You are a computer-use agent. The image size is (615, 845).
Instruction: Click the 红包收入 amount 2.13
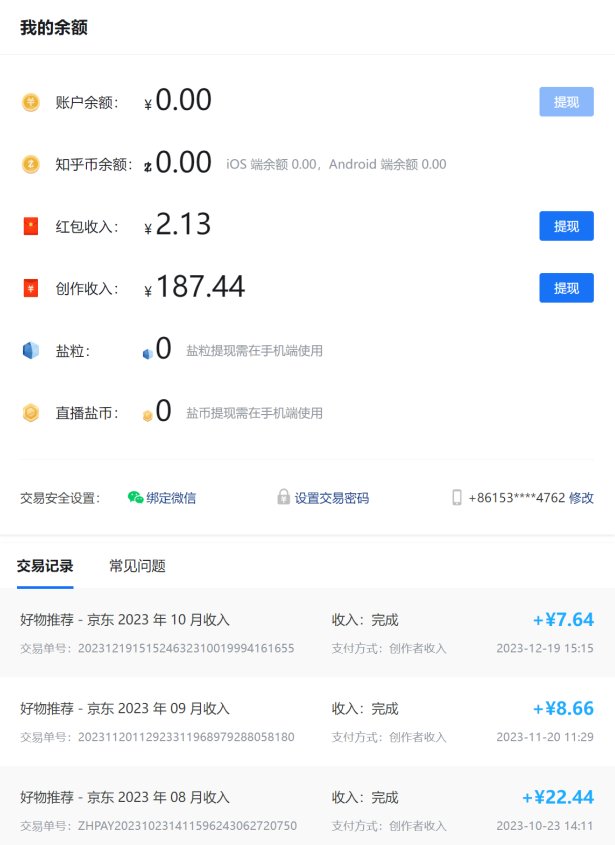point(183,224)
